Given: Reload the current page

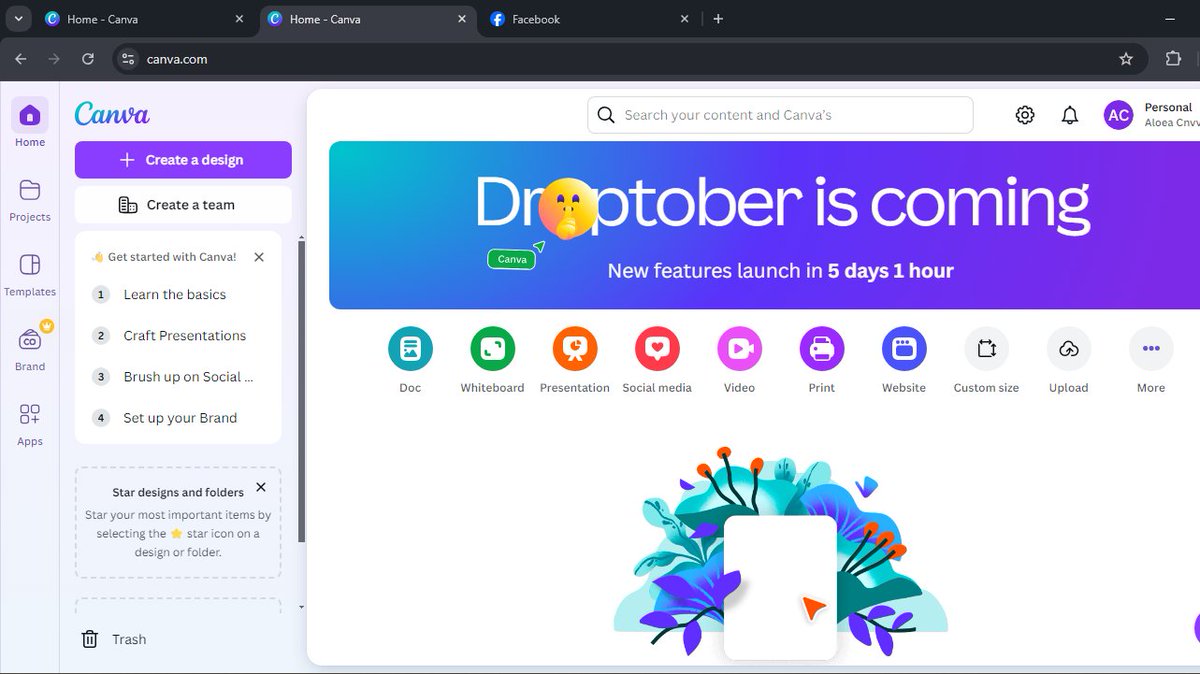Looking at the screenshot, I should tap(88, 59).
